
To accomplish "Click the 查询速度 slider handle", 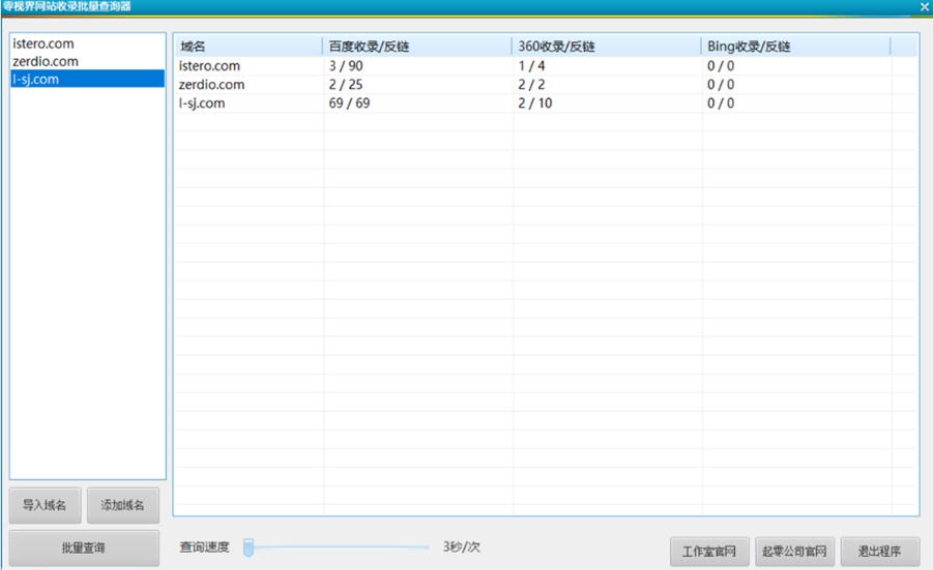I will (x=249, y=547).
